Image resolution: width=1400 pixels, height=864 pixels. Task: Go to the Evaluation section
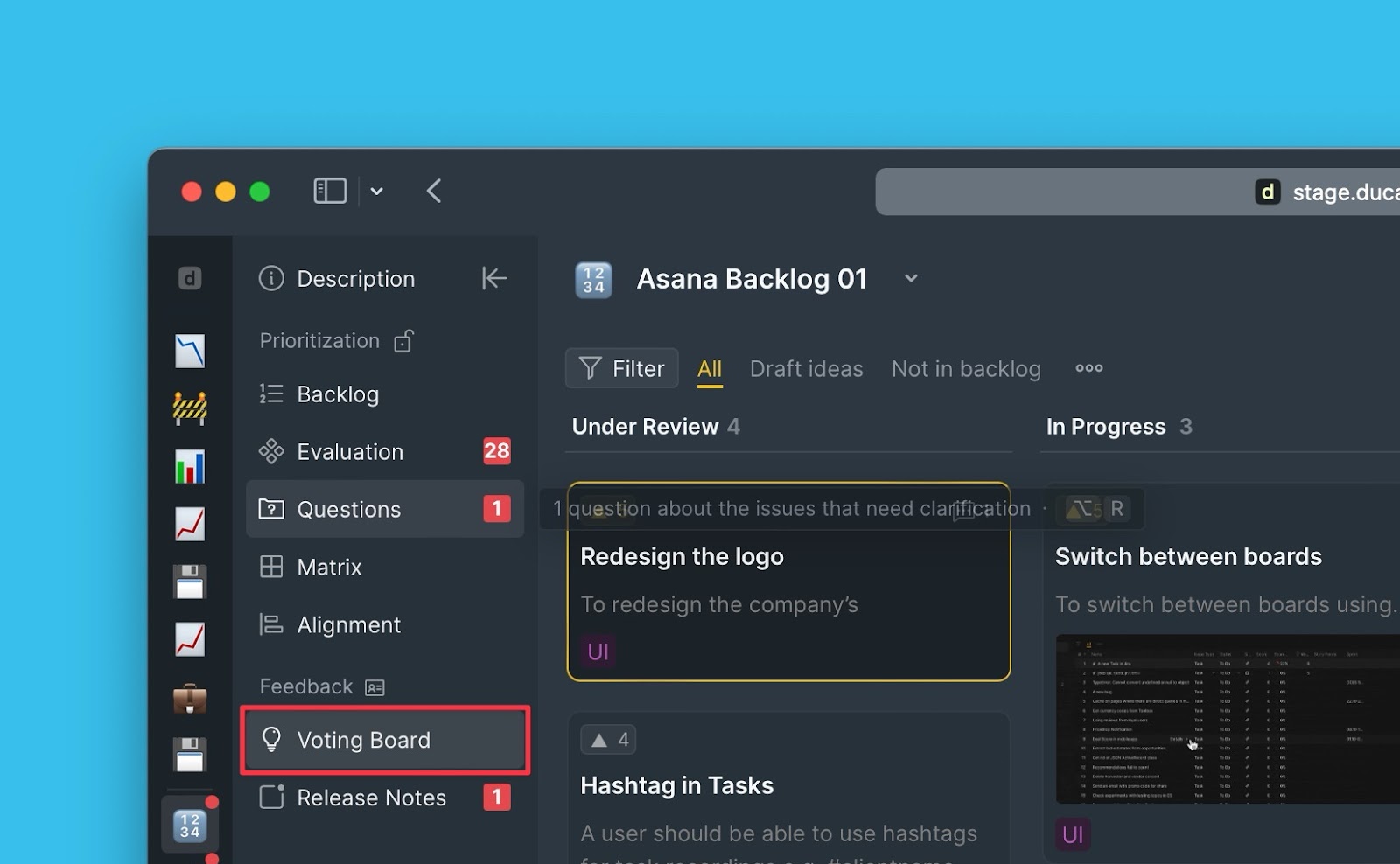(350, 451)
